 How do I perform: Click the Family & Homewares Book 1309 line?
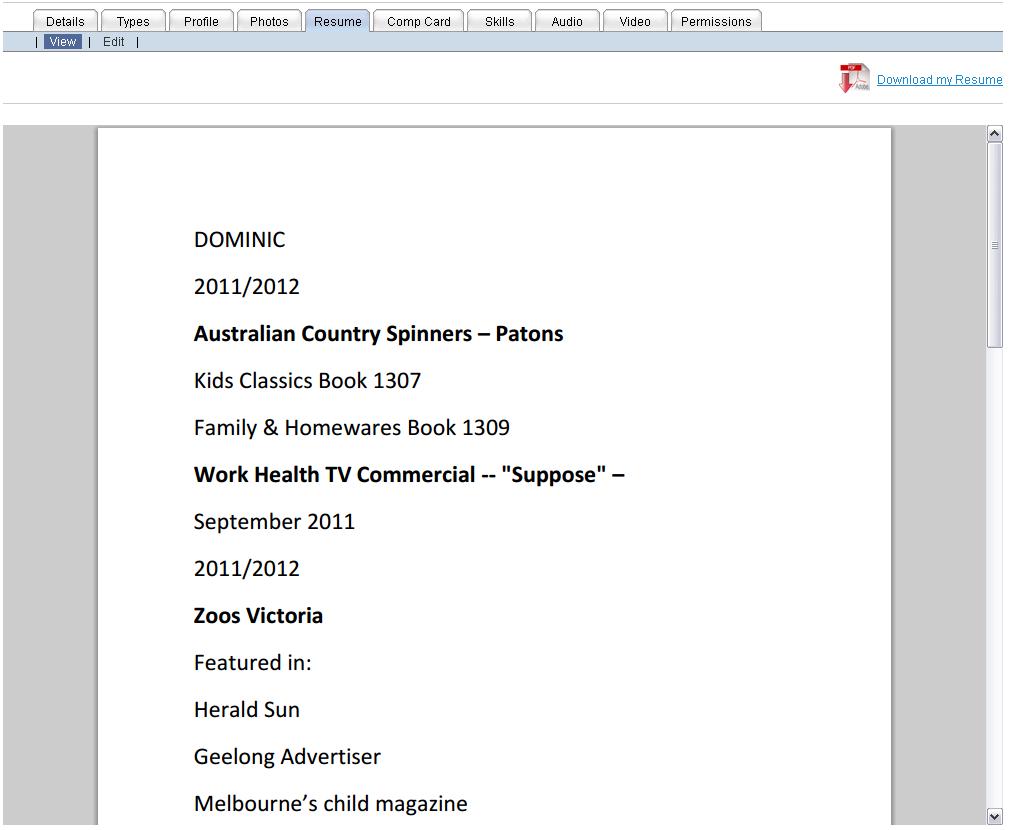click(351, 428)
